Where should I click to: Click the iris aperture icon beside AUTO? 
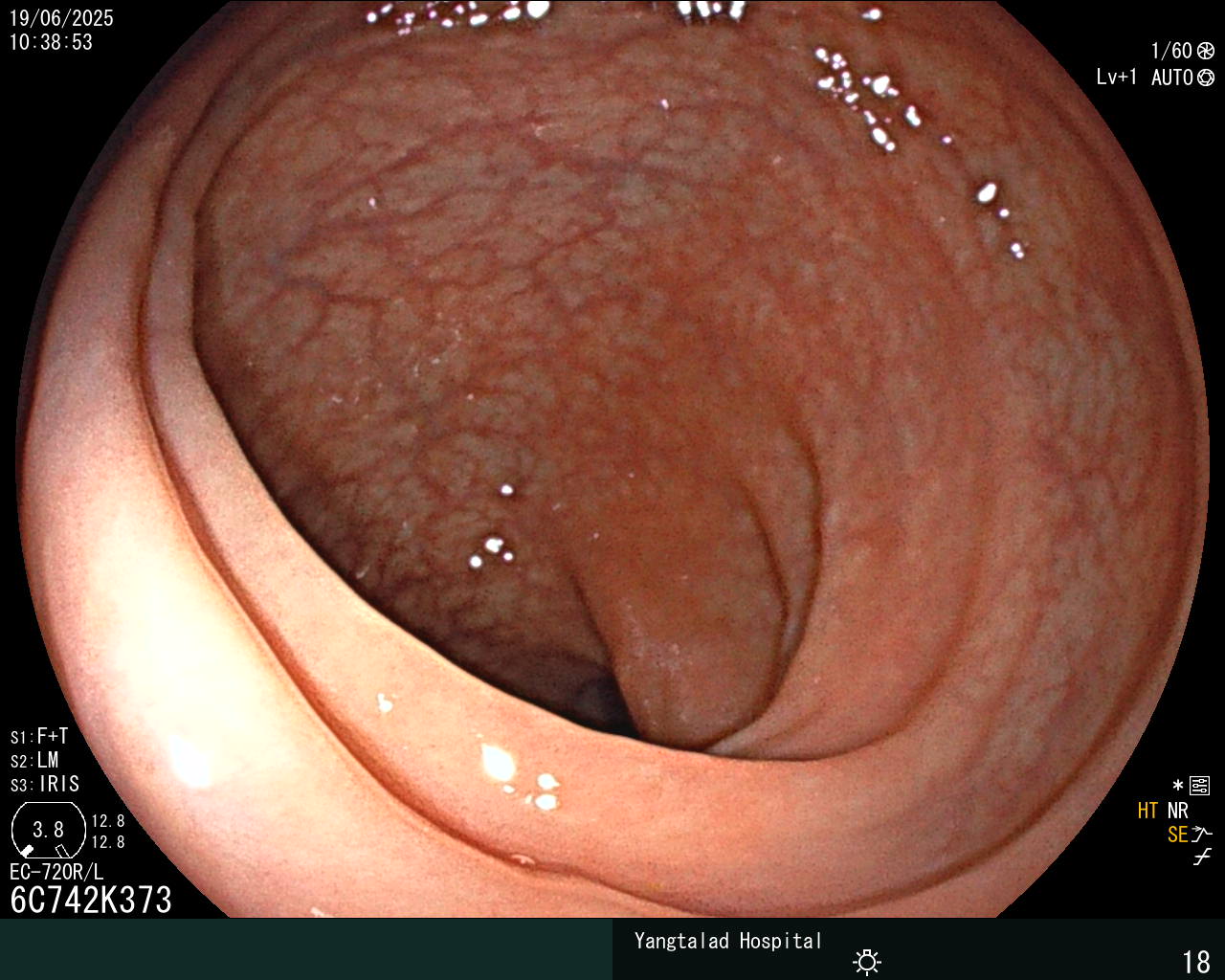1206,78
